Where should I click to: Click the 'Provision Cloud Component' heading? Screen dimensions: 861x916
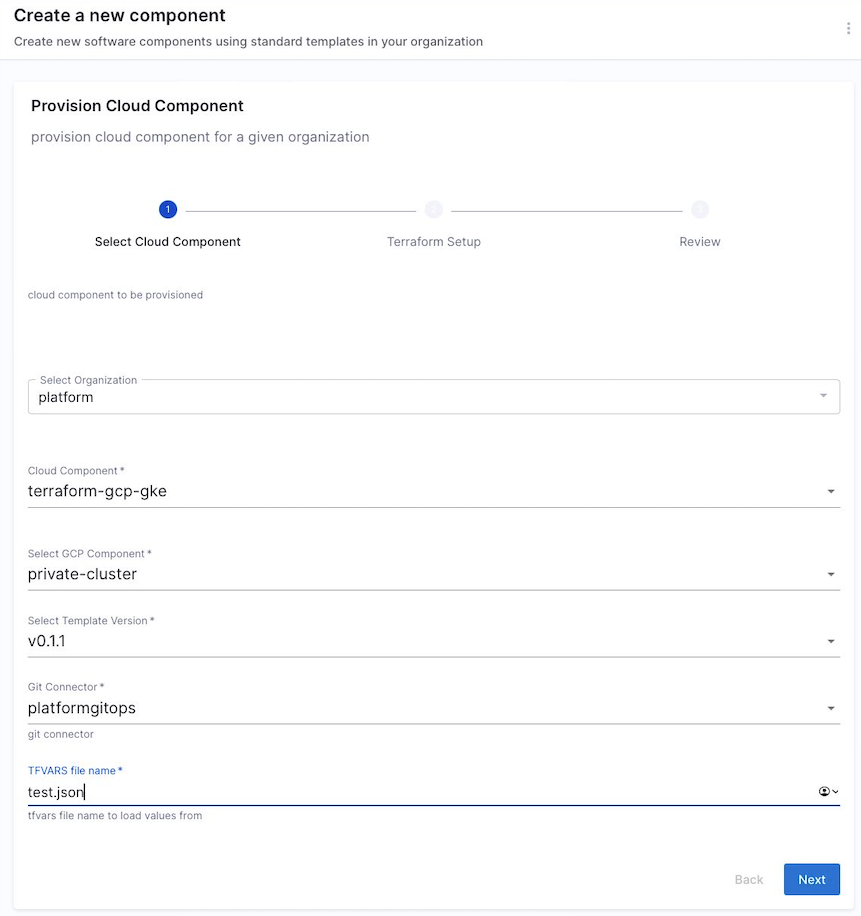click(137, 106)
